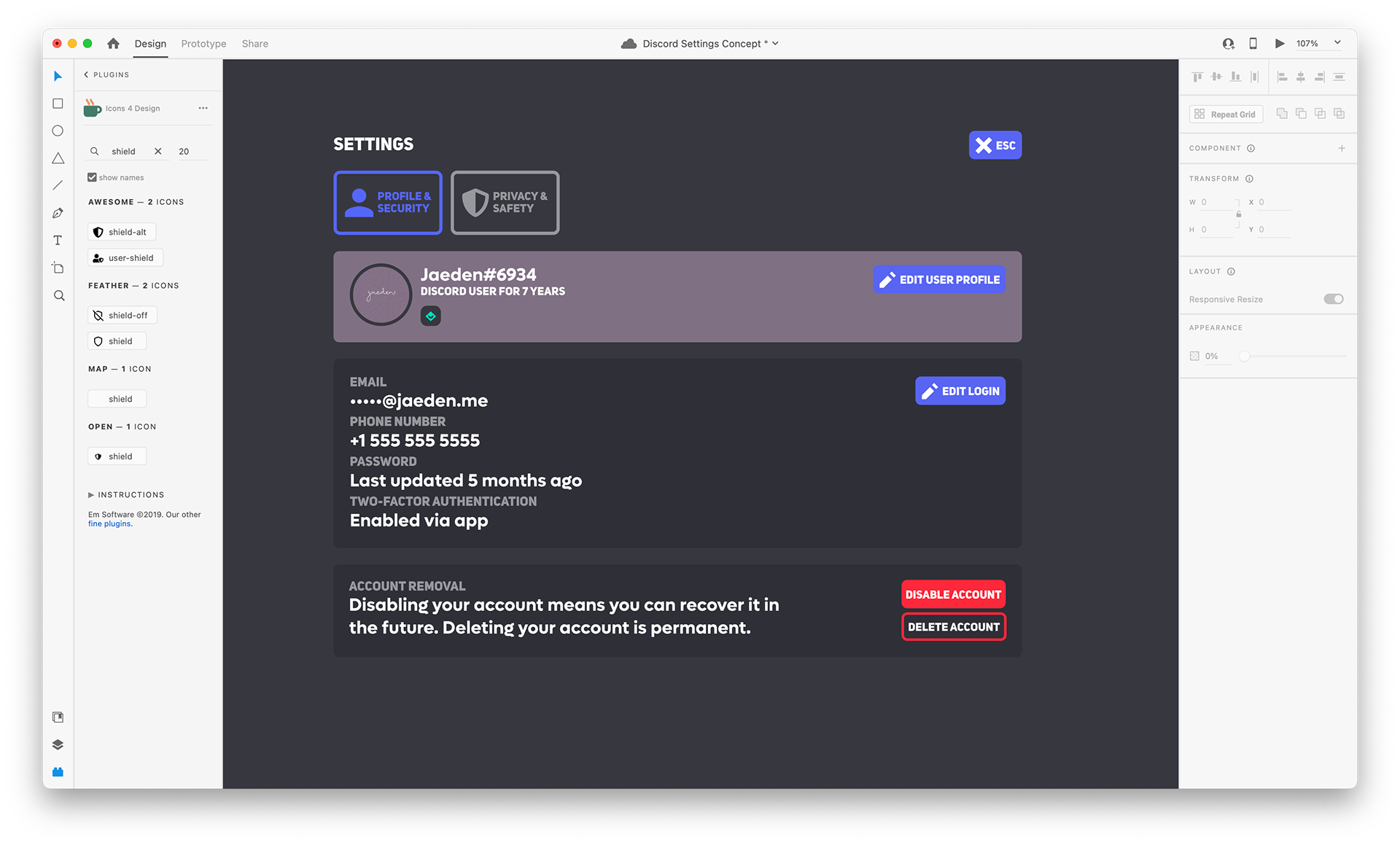Open mobile device preview icon
Viewport: 1400px width, 845px height.
(1253, 44)
